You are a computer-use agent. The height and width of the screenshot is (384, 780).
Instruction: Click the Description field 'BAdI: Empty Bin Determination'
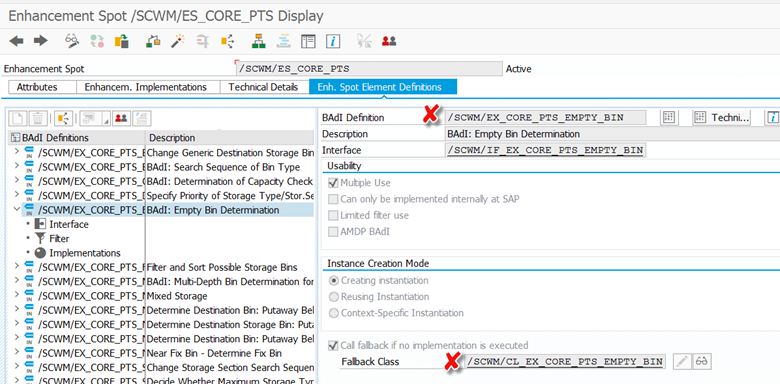pyautogui.click(x=612, y=134)
